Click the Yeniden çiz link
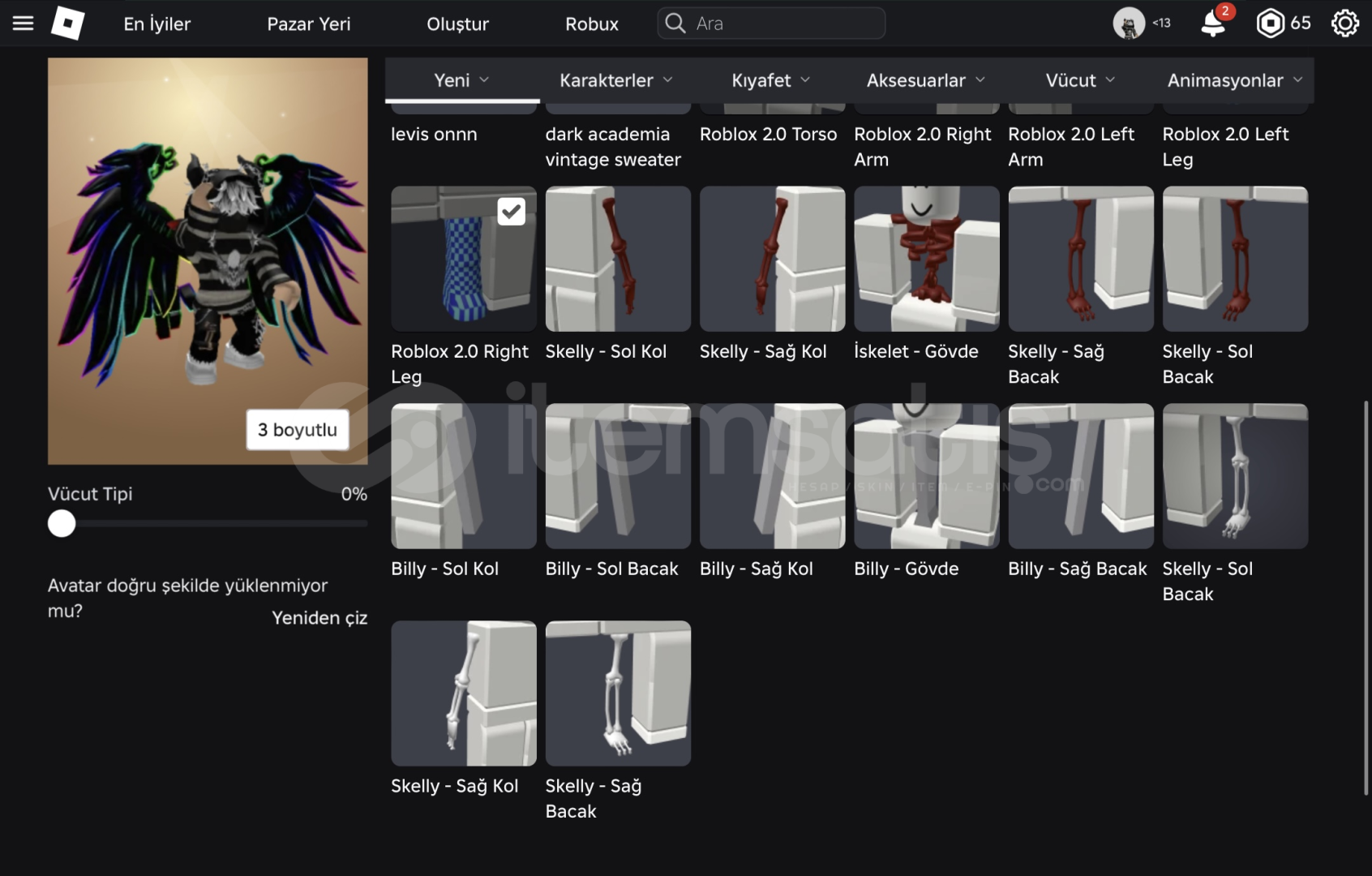 [x=319, y=618]
